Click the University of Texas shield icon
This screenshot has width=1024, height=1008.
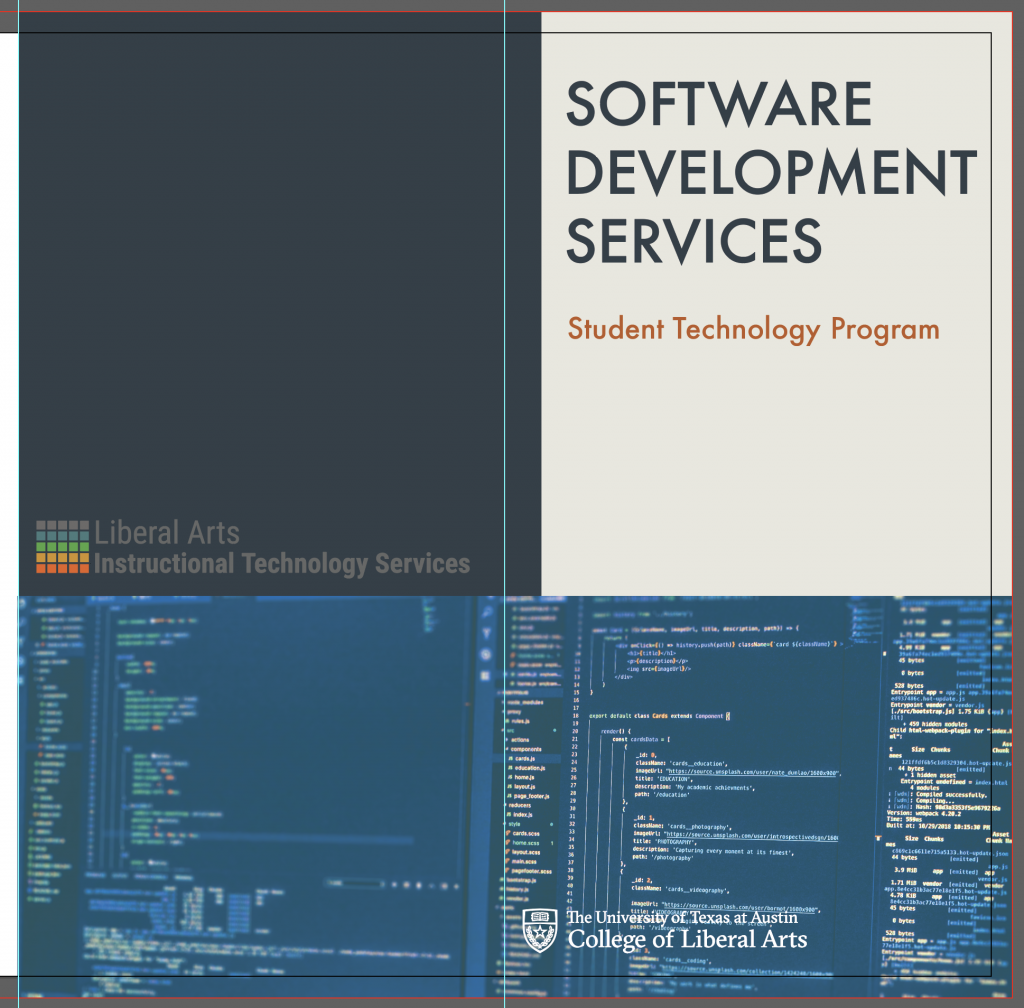[539, 930]
